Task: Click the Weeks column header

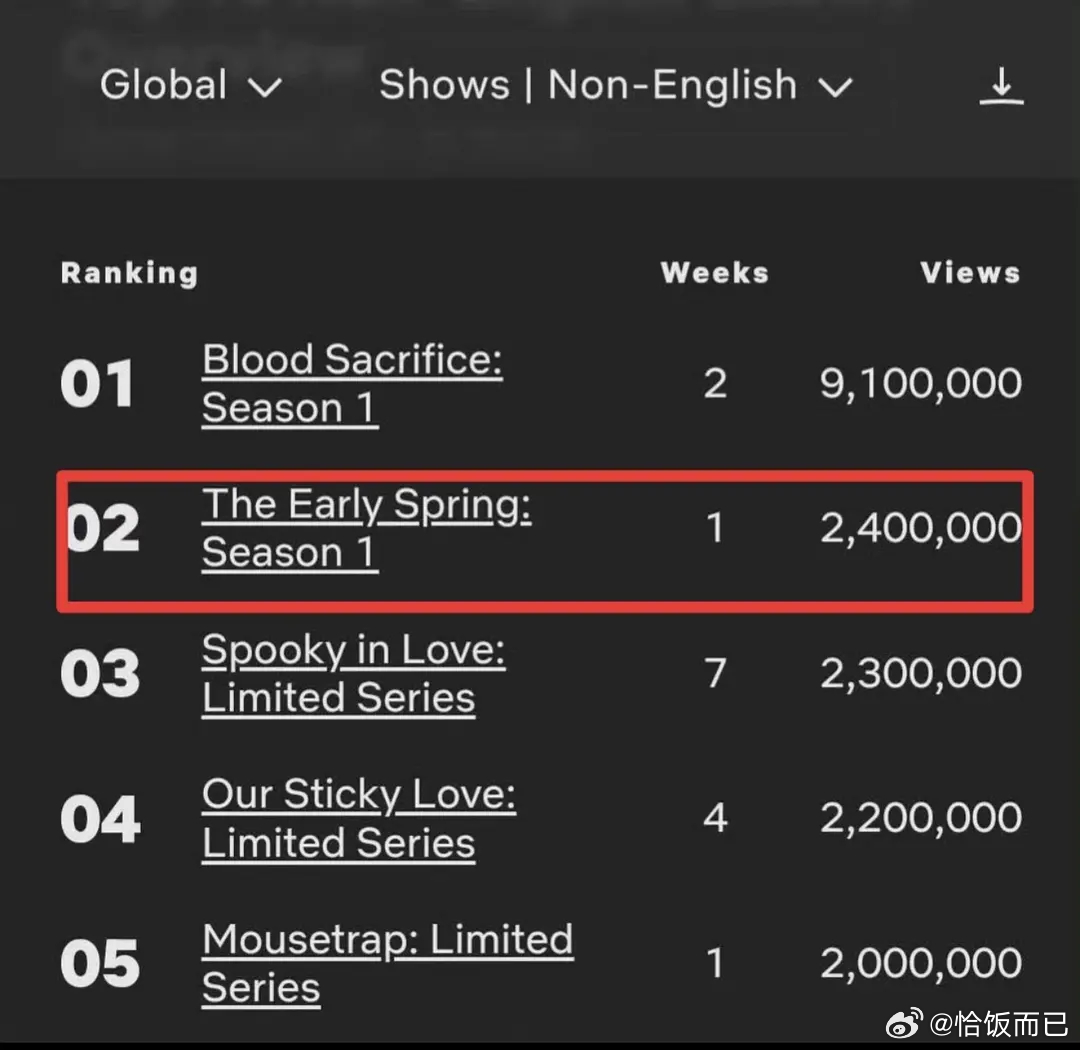Action: tap(714, 273)
